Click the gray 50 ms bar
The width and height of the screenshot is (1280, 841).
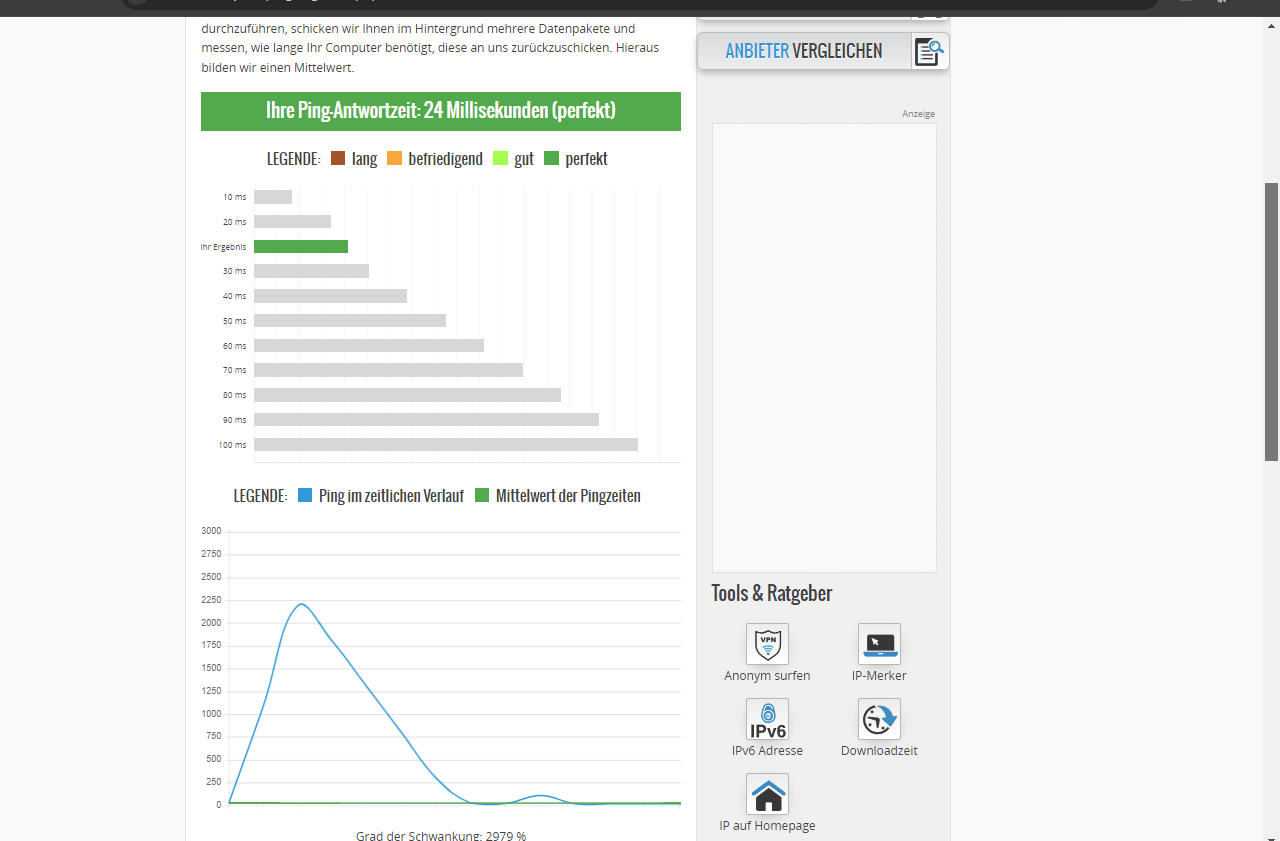click(x=350, y=320)
